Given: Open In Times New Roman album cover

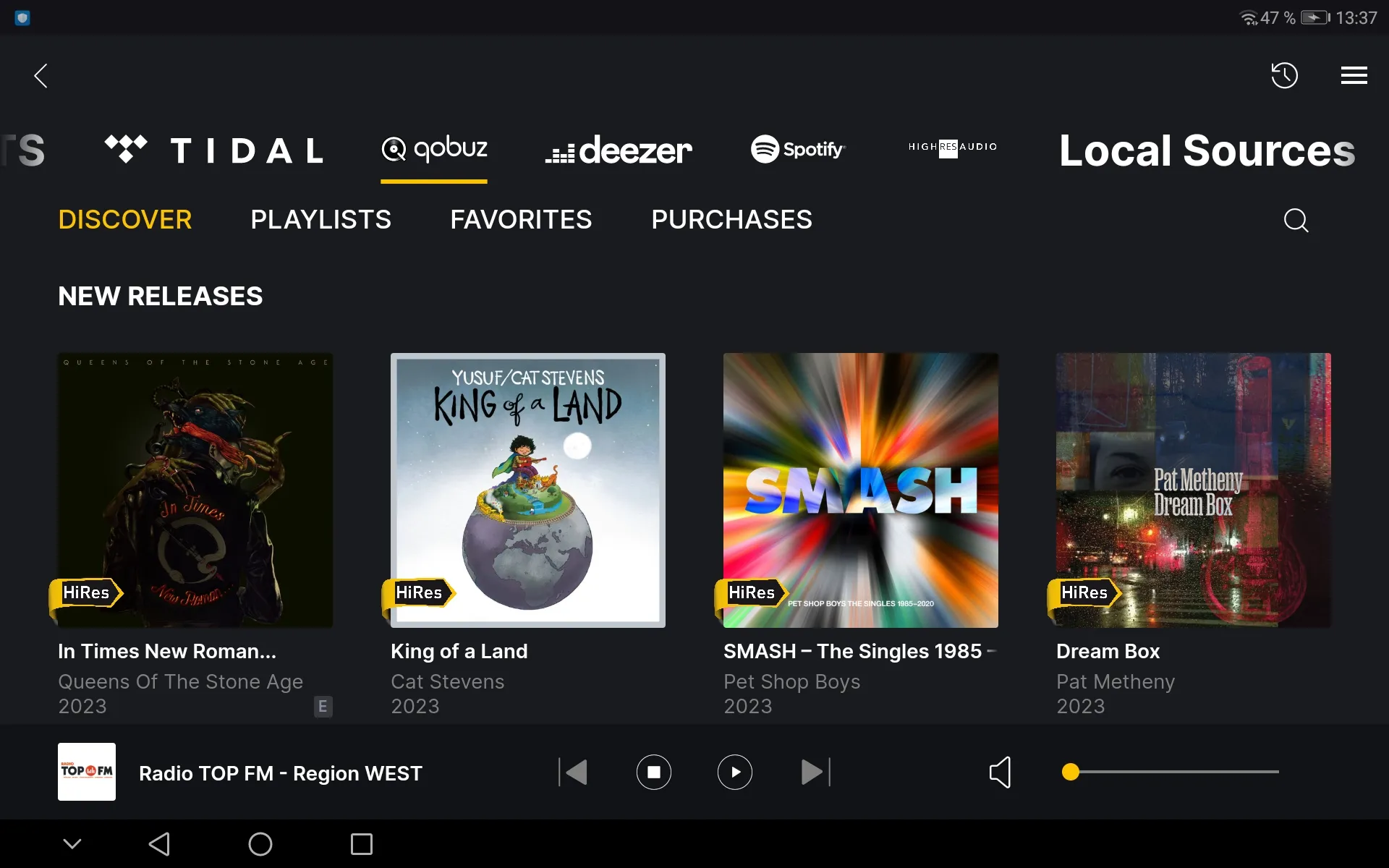Looking at the screenshot, I should [195, 490].
